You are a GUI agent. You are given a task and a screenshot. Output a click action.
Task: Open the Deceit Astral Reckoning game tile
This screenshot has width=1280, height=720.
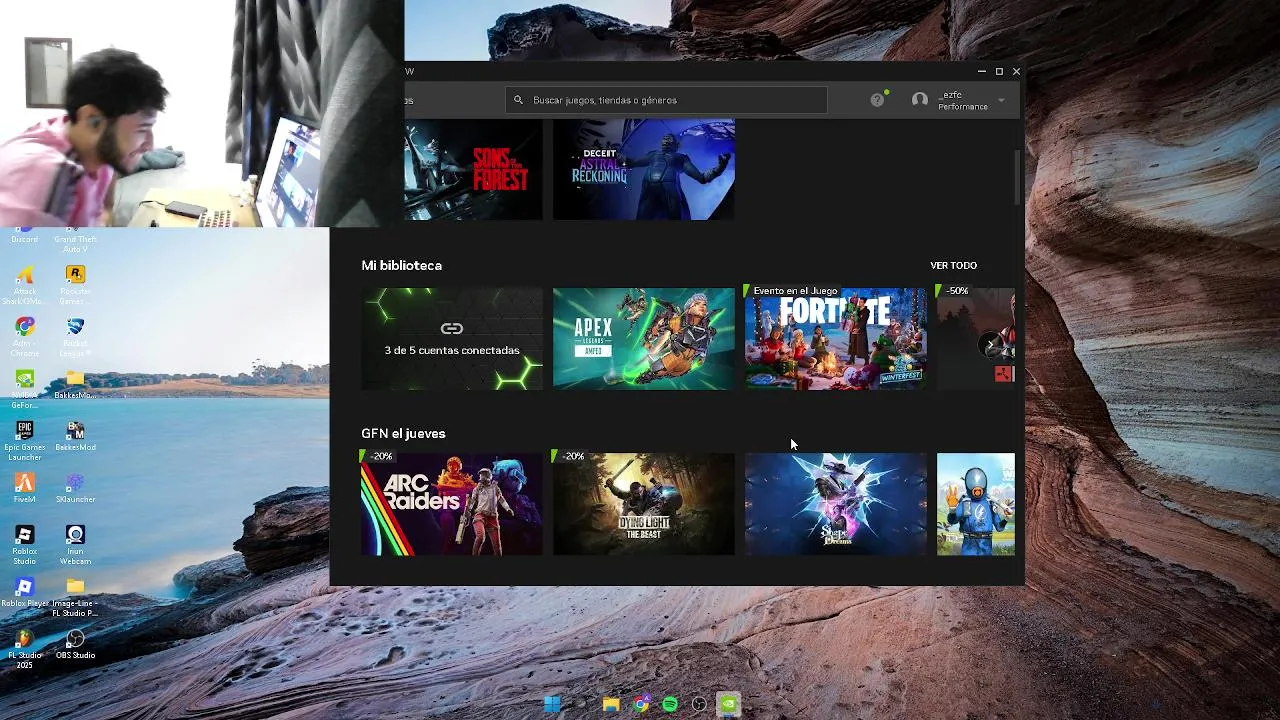click(x=644, y=170)
